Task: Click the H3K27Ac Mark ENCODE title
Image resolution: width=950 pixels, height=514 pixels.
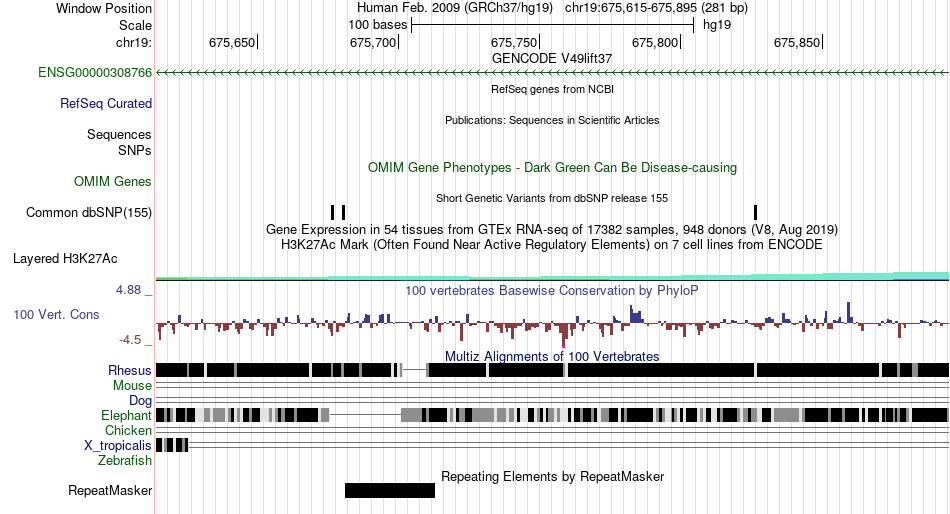Action: pyautogui.click(x=552, y=245)
